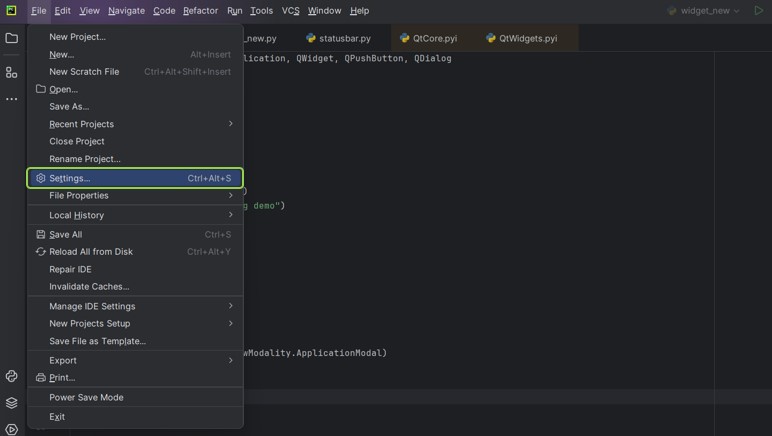
Task: Open the Refactor menu
Action: pyautogui.click(x=200, y=11)
